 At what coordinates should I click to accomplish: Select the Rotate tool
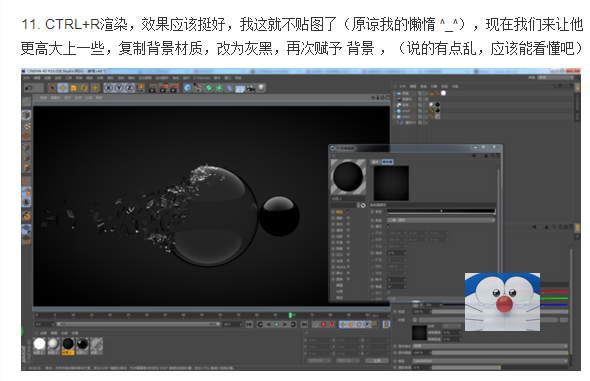[84, 88]
